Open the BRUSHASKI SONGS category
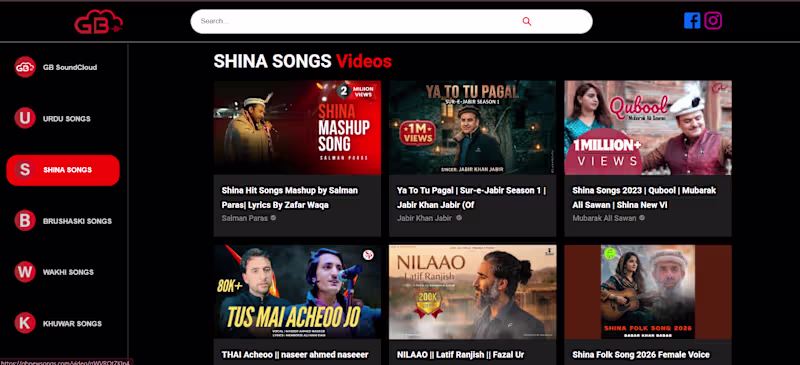Screen dimensions: 800x365 tap(78, 221)
